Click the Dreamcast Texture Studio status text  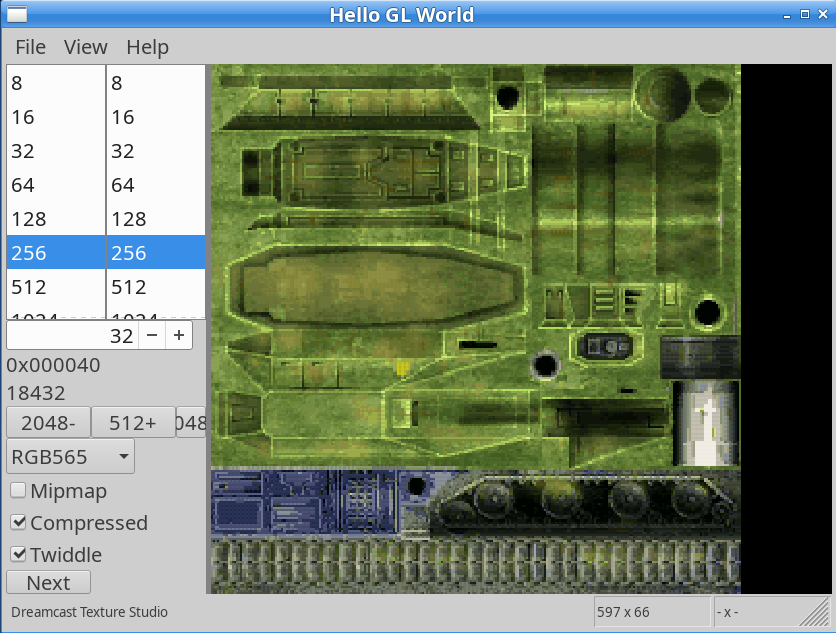pyautogui.click(x=90, y=612)
